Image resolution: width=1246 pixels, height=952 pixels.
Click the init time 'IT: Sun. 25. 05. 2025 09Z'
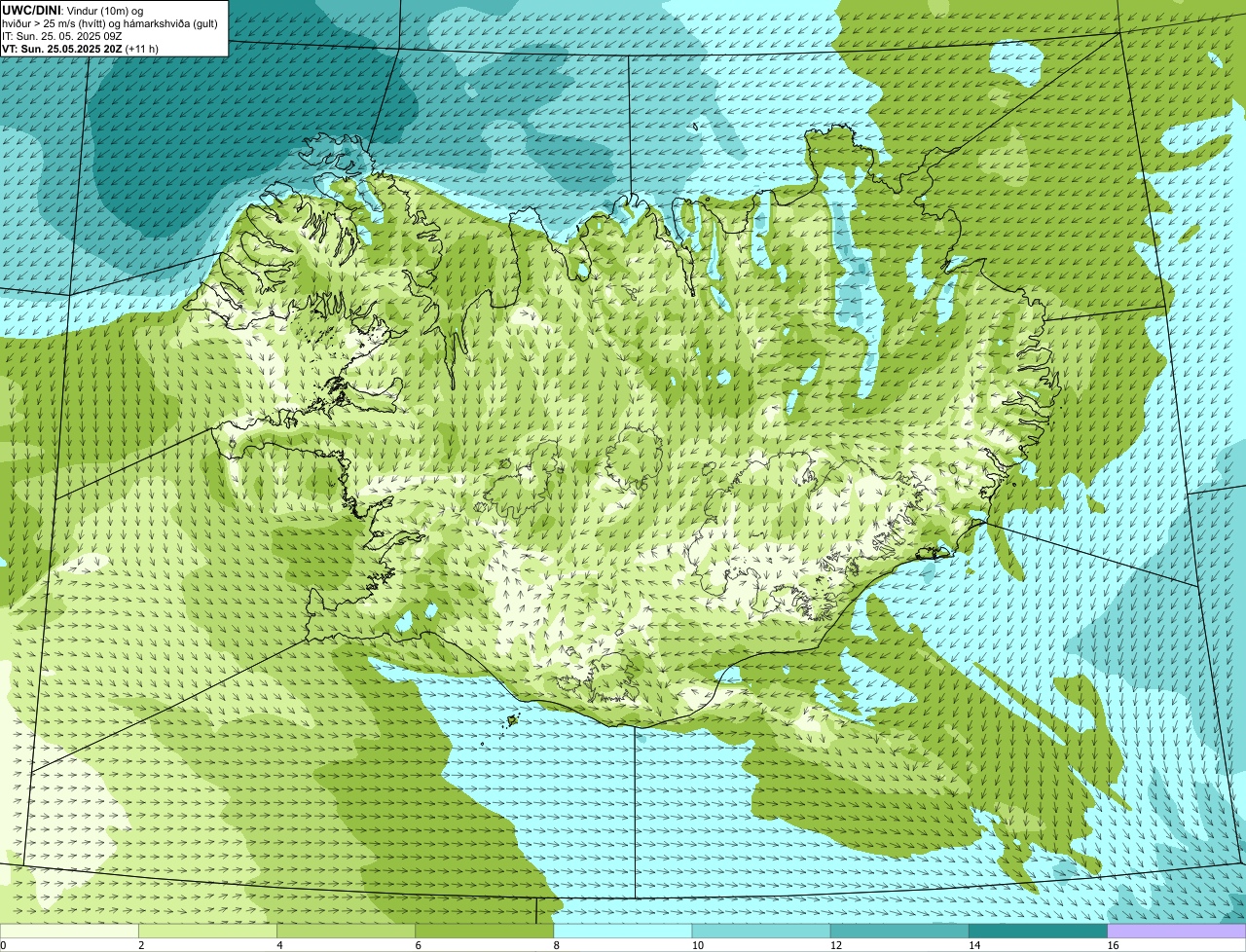(x=62, y=35)
